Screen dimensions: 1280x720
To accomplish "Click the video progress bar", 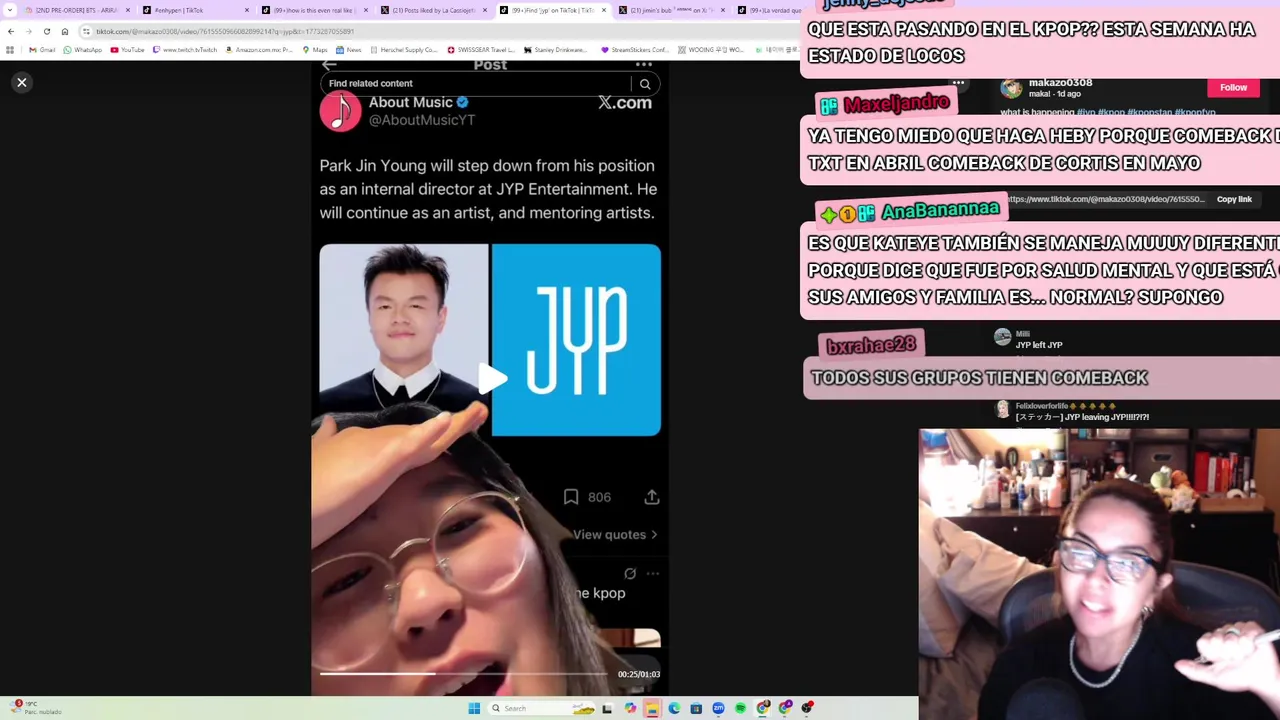I will click(462, 674).
